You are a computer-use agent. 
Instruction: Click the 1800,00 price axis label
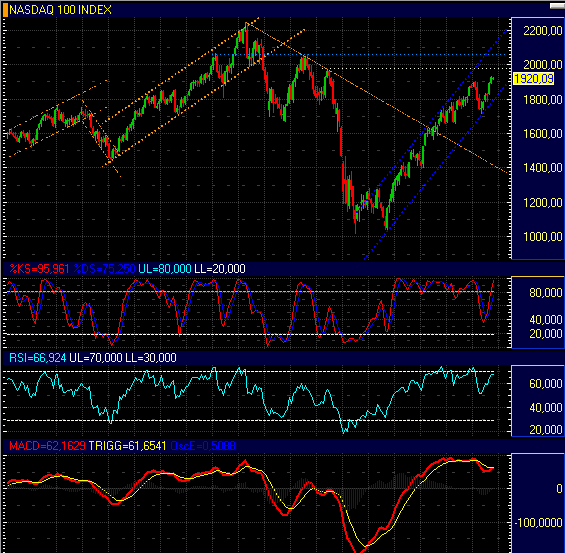(543, 99)
